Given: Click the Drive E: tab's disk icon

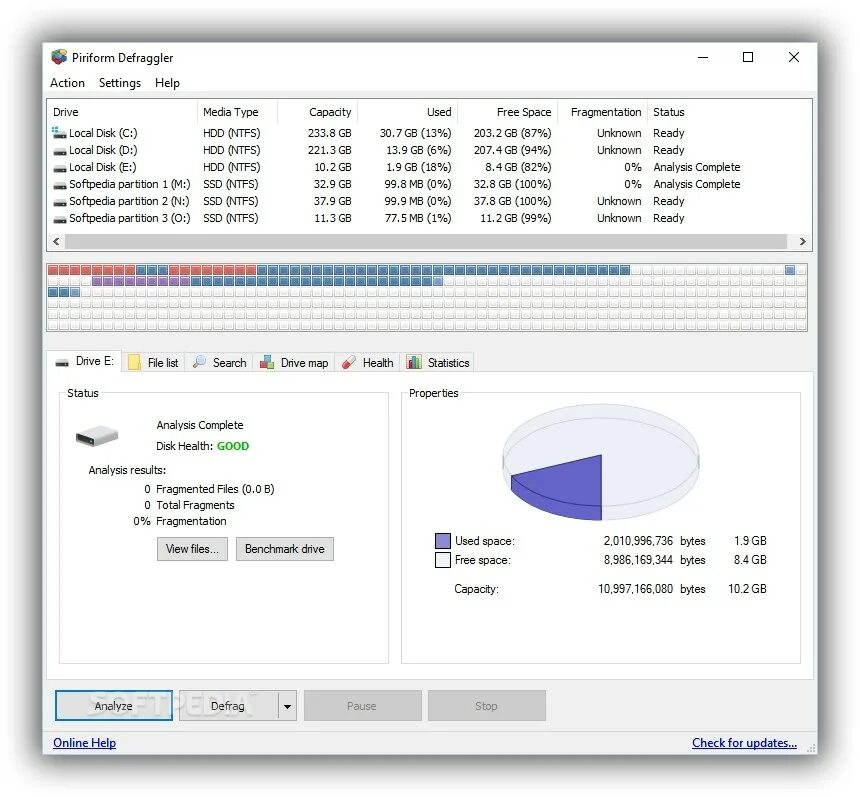Looking at the screenshot, I should tap(62, 363).
